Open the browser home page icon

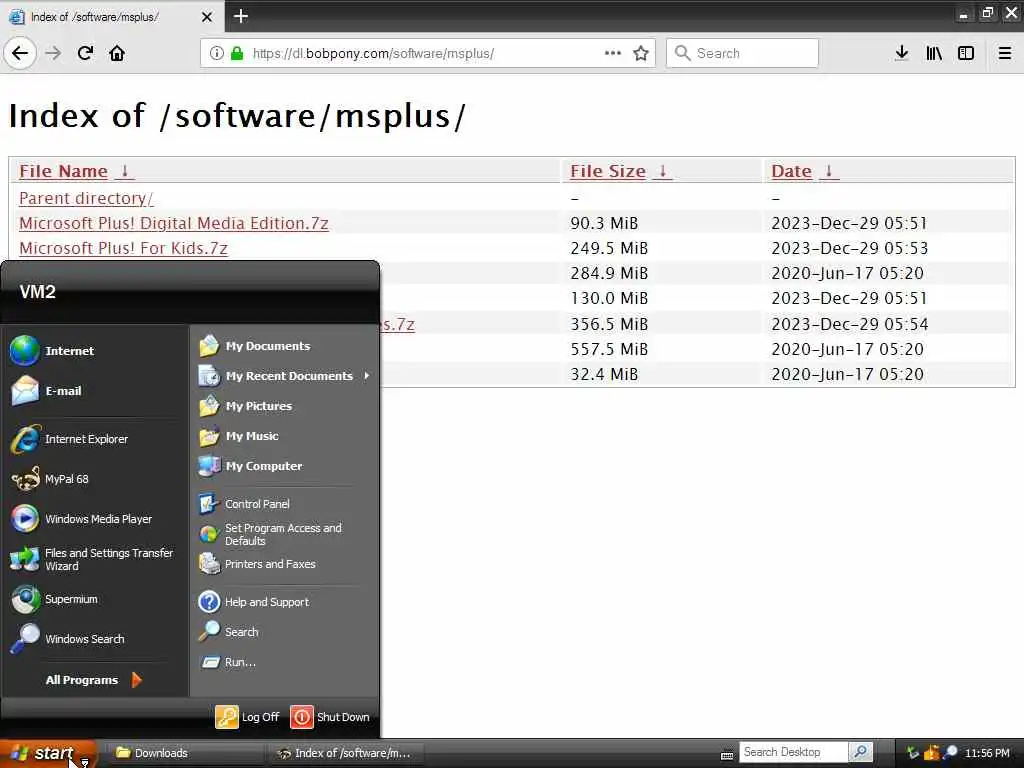click(x=117, y=53)
